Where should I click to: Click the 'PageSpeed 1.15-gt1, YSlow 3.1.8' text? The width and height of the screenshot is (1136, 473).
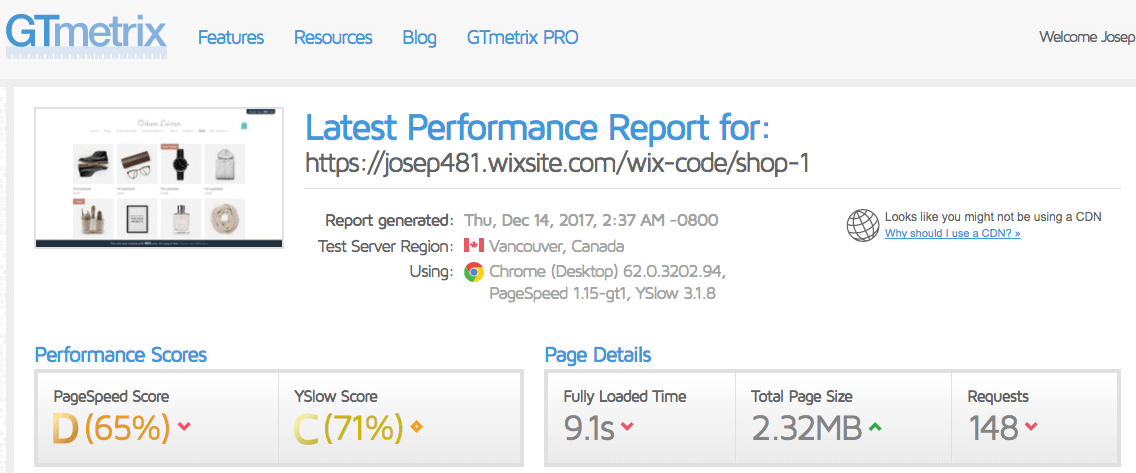(x=603, y=294)
